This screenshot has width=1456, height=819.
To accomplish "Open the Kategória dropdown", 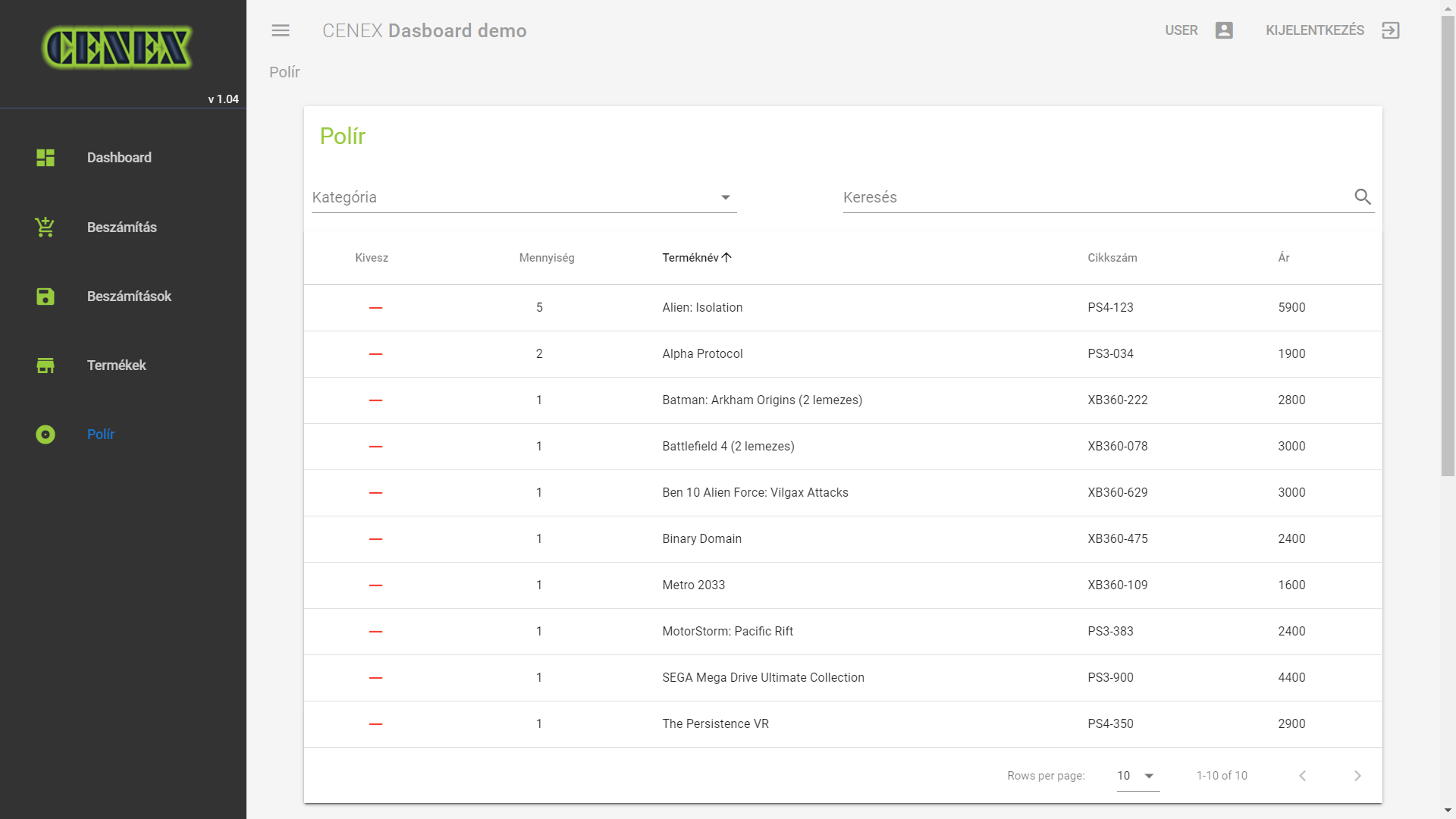I will 523,197.
